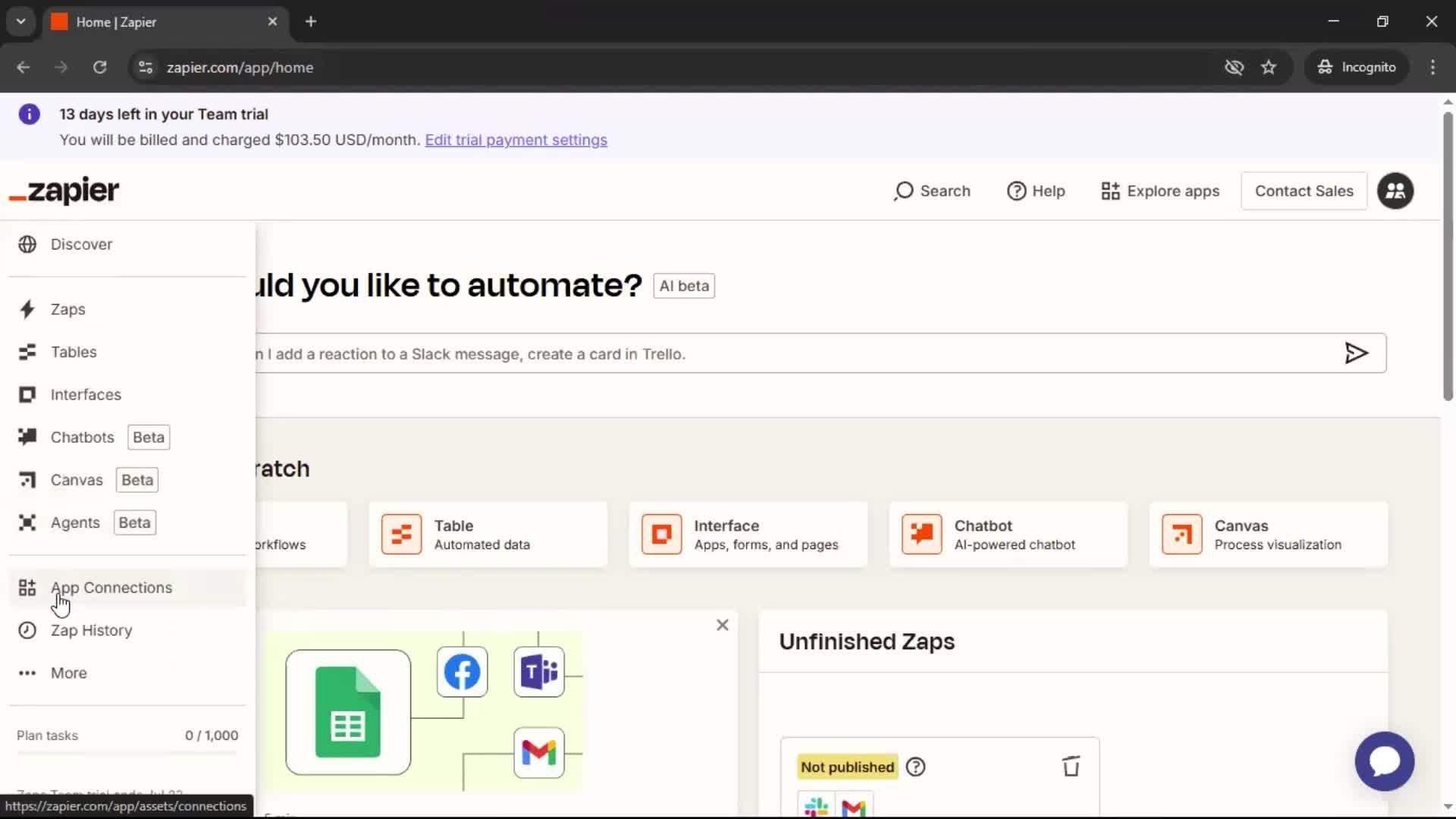1456x819 pixels.
Task: Click Gmail icon on unfinished Zap
Action: click(x=853, y=806)
